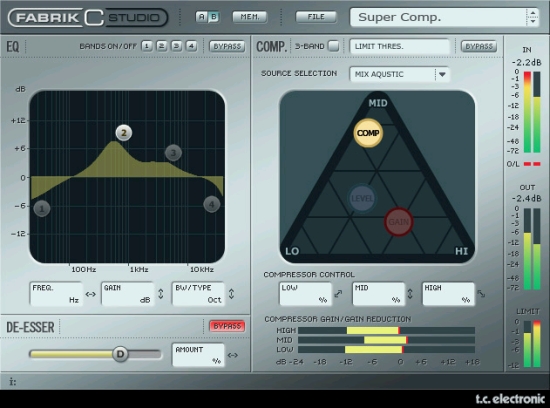Screen dimensions: 550x408
Task: Bypass the COMP. section
Action: click(x=479, y=46)
